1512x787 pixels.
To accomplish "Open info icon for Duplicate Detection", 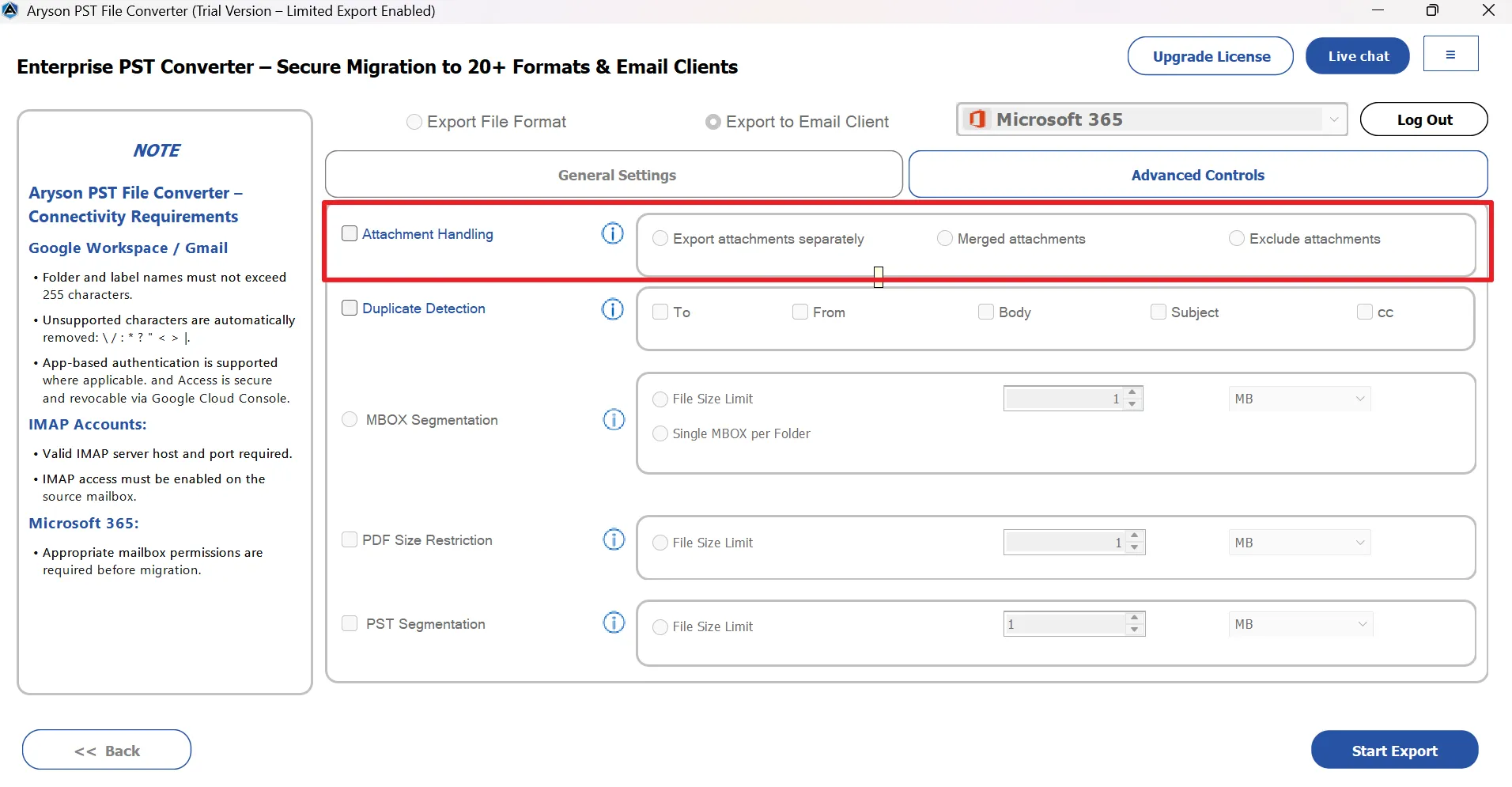I will (613, 308).
